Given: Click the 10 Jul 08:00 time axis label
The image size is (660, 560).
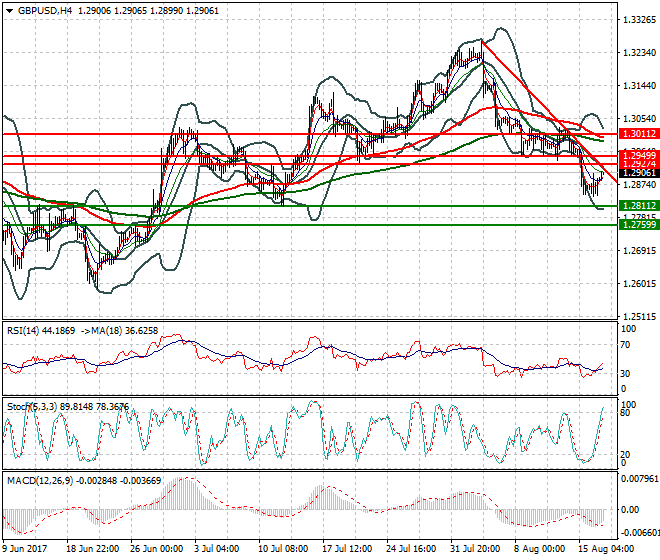Looking at the screenshot, I should coord(283,549).
